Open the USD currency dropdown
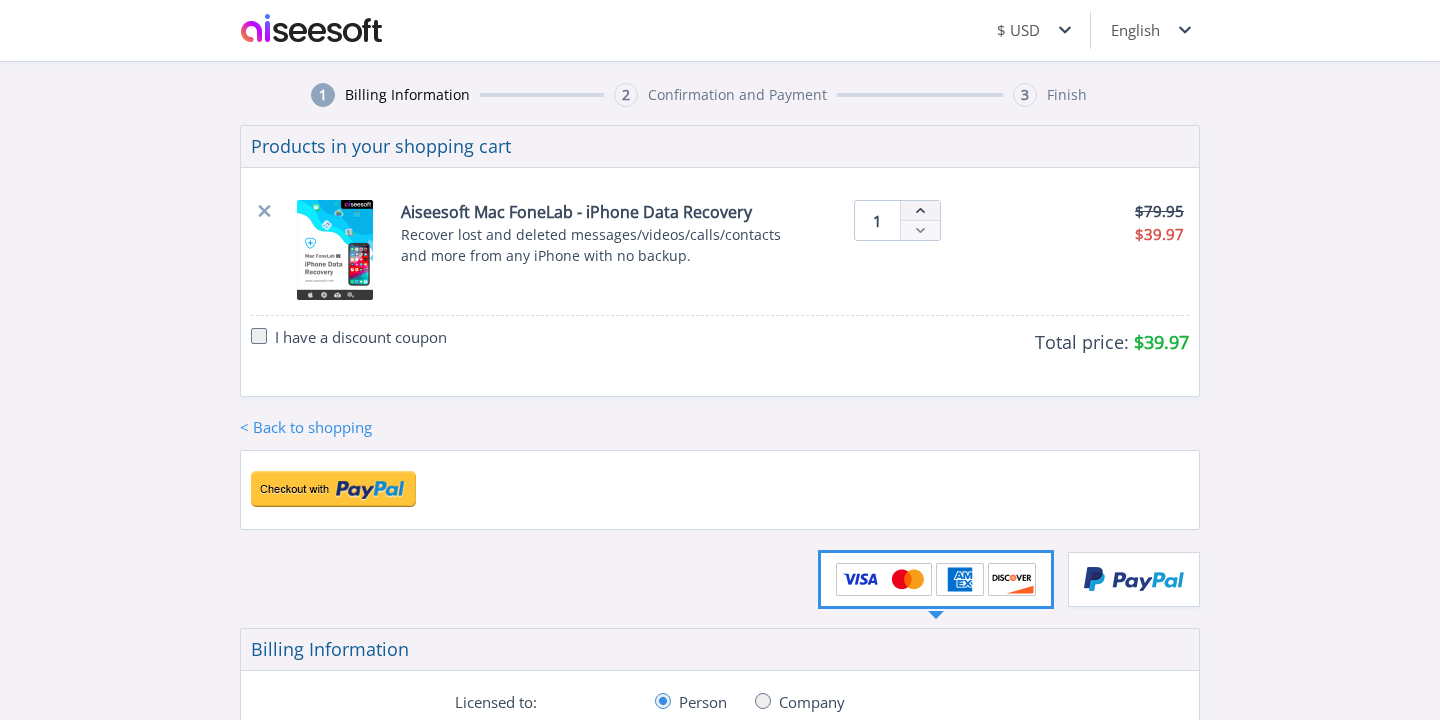This screenshot has width=1440, height=720. tap(1034, 30)
